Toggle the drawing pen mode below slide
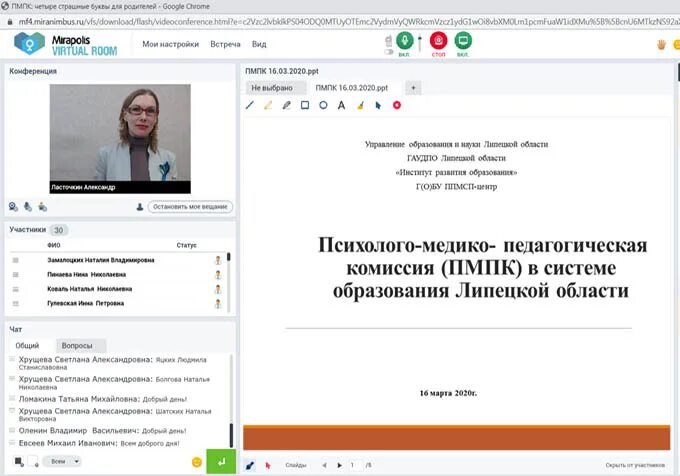Screen dimensions: 680x476 pyautogui.click(x=250, y=465)
